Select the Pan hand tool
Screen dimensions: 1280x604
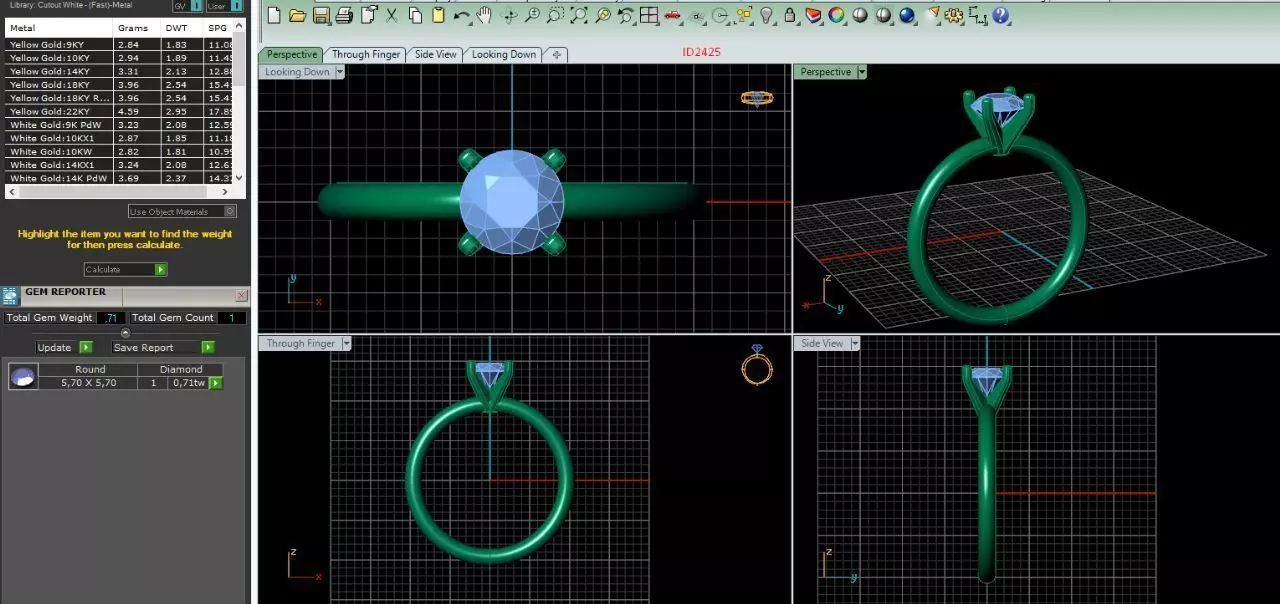(x=483, y=15)
